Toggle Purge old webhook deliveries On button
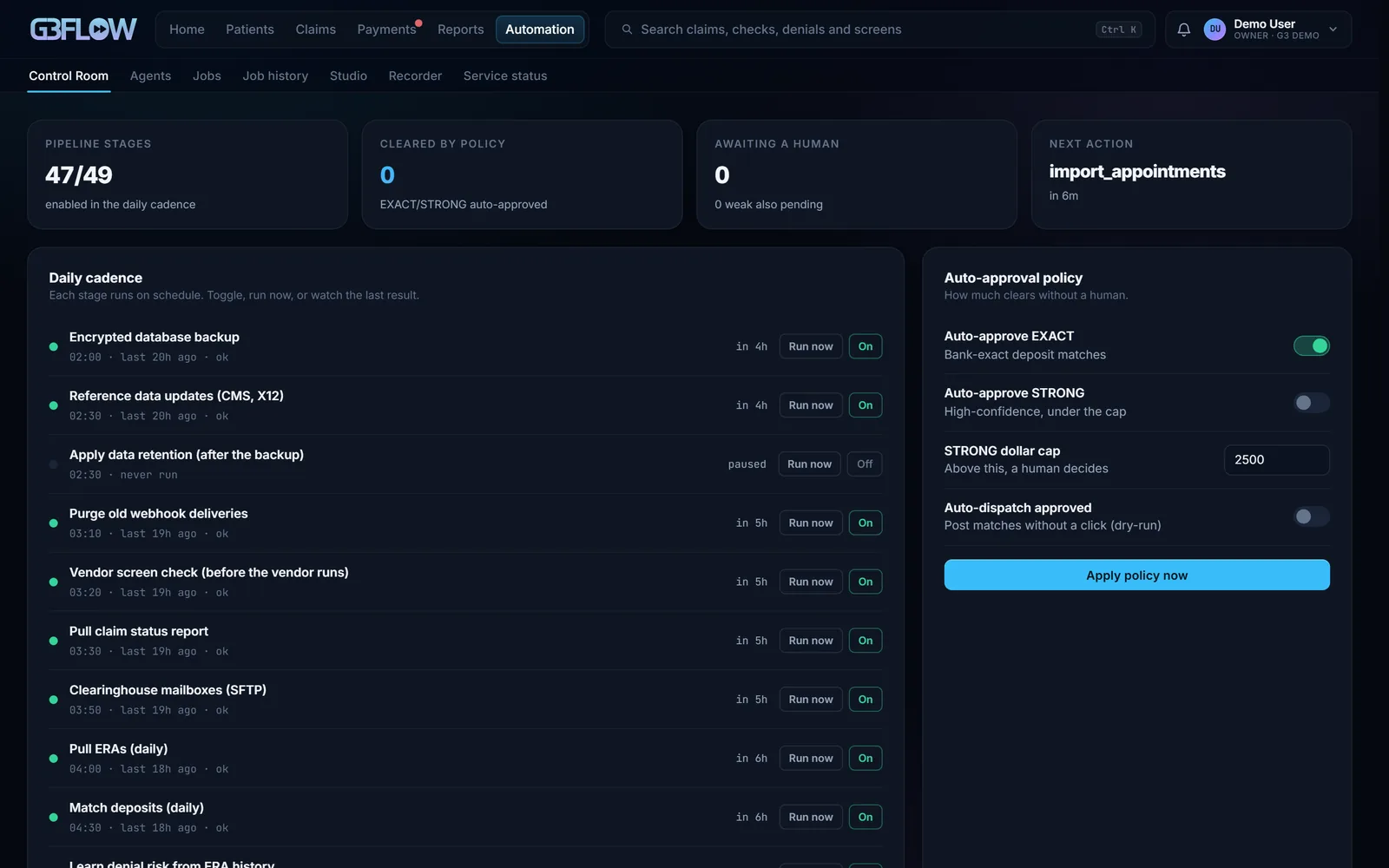 [x=866, y=523]
